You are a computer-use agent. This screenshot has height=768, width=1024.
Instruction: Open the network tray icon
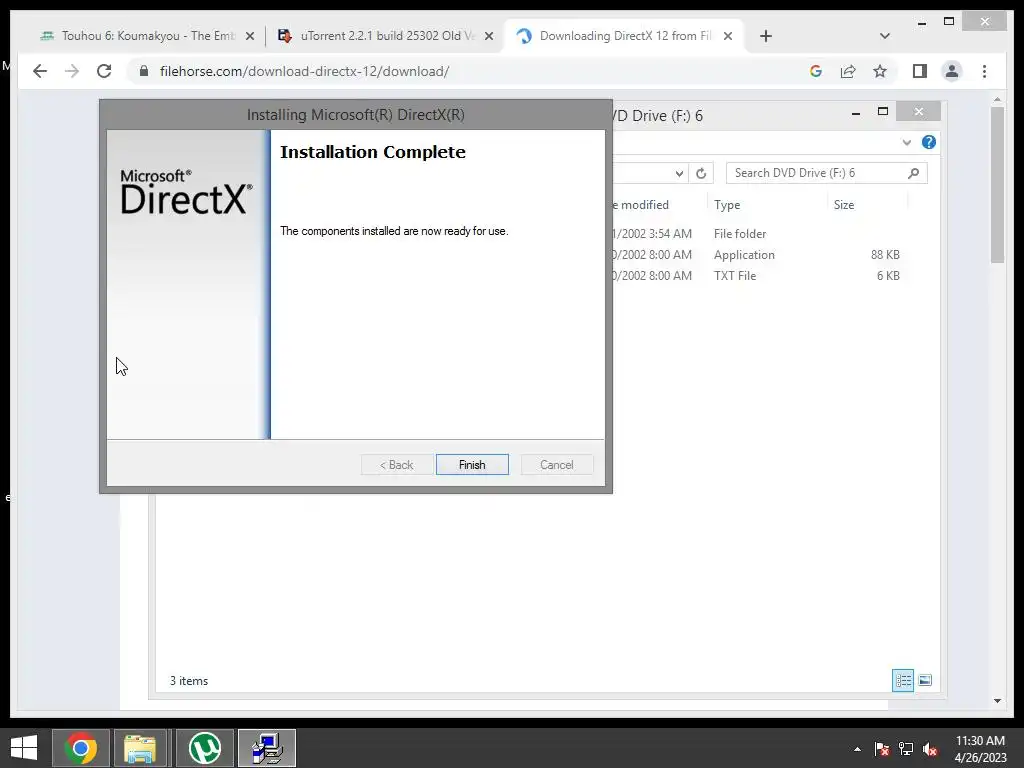tap(906, 749)
